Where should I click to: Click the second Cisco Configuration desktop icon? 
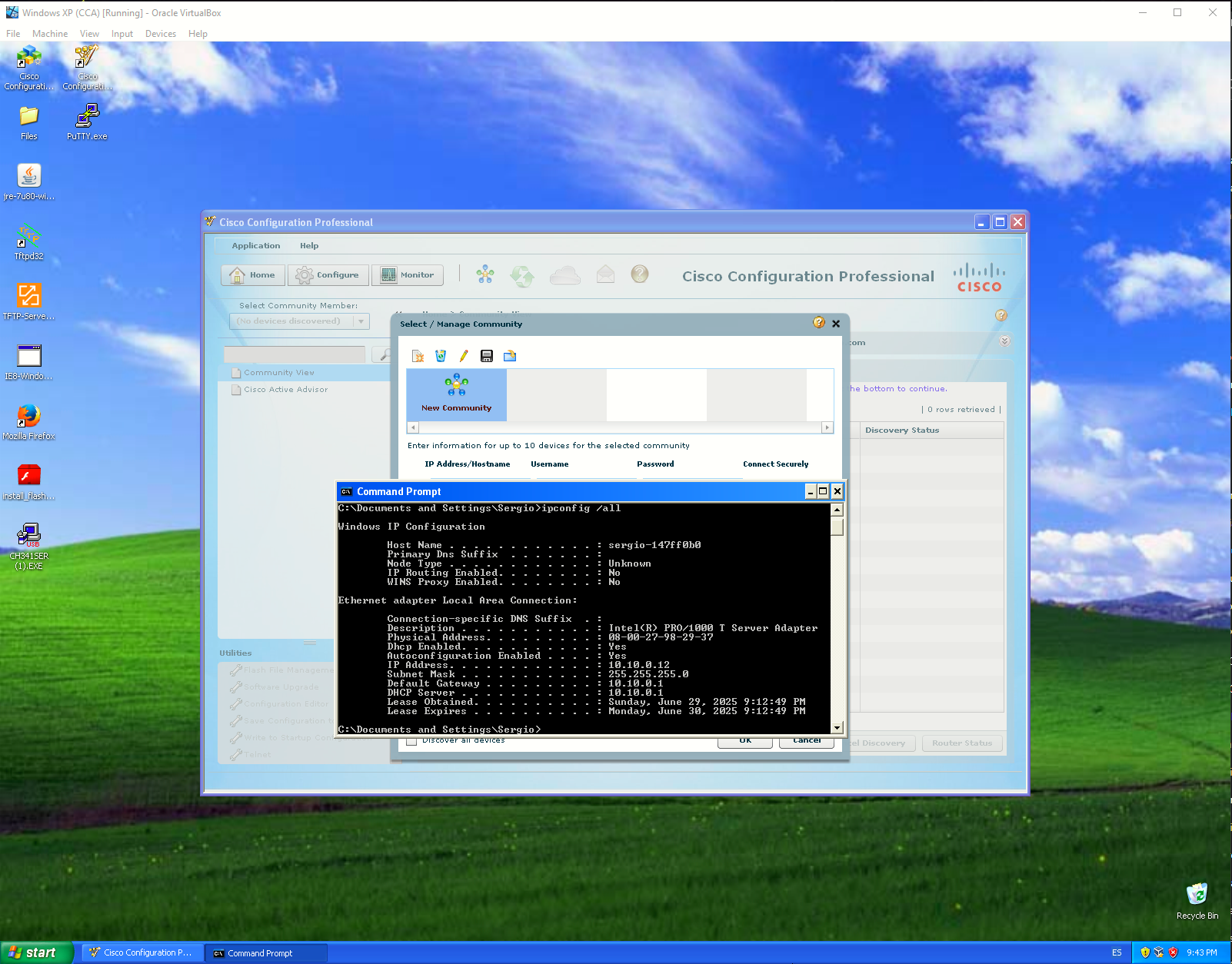tap(87, 68)
